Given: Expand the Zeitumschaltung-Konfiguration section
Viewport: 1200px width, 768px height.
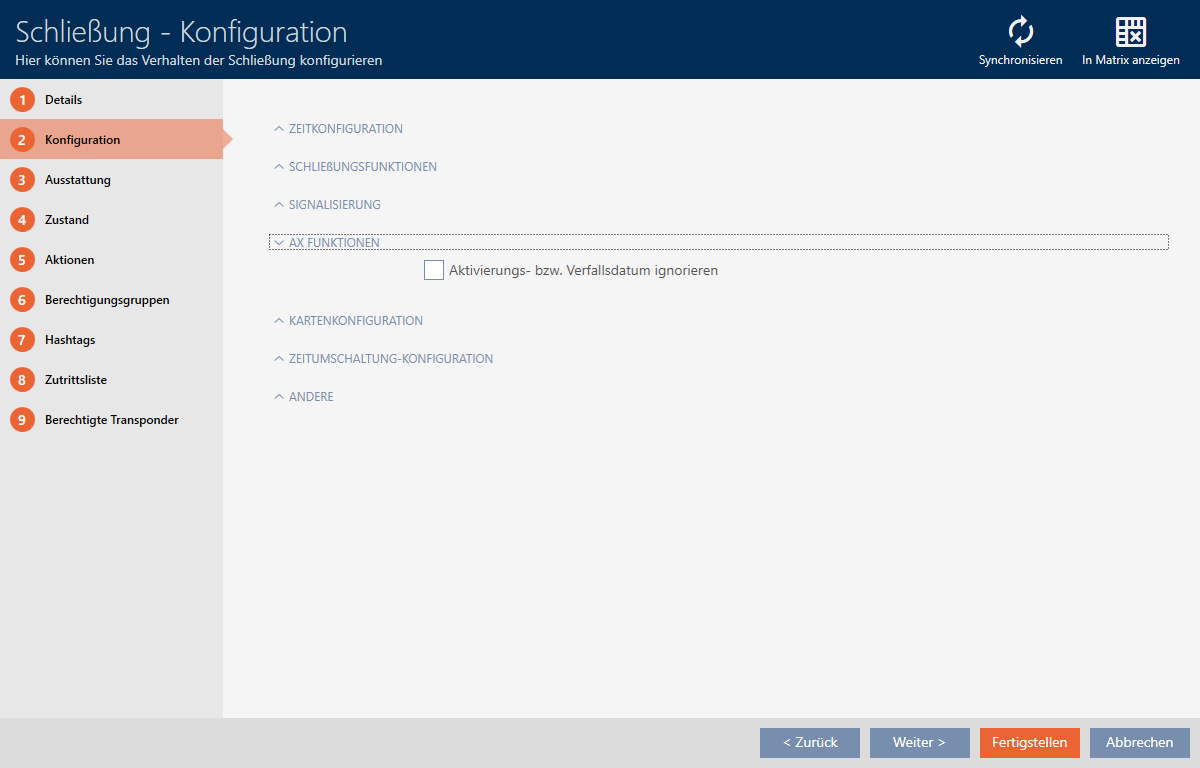Looking at the screenshot, I should [x=390, y=359].
